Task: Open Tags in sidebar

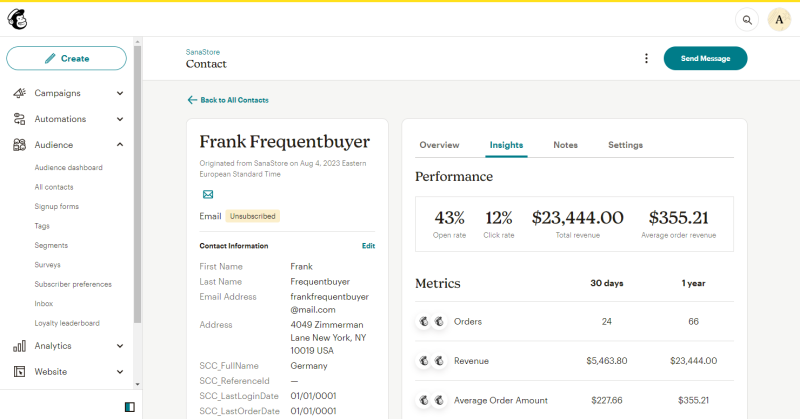Action: pyautogui.click(x=42, y=226)
